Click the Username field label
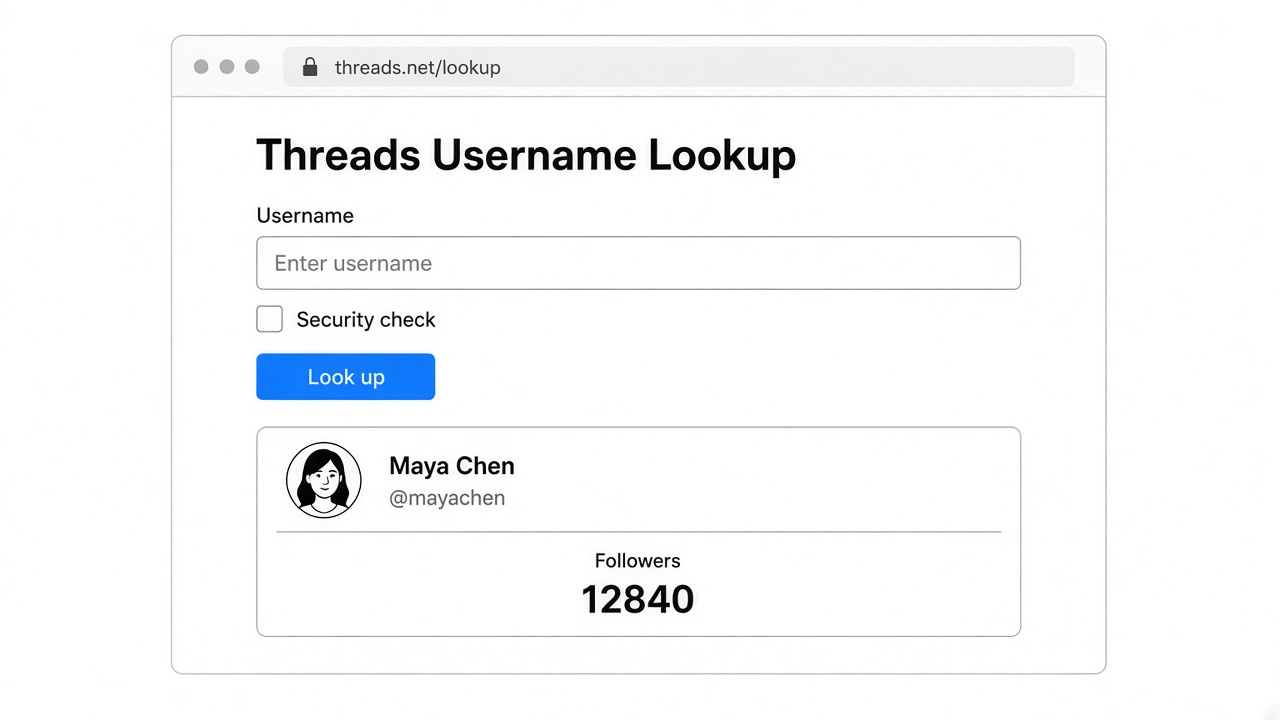Viewport: 1280px width, 720px height. (x=305, y=216)
